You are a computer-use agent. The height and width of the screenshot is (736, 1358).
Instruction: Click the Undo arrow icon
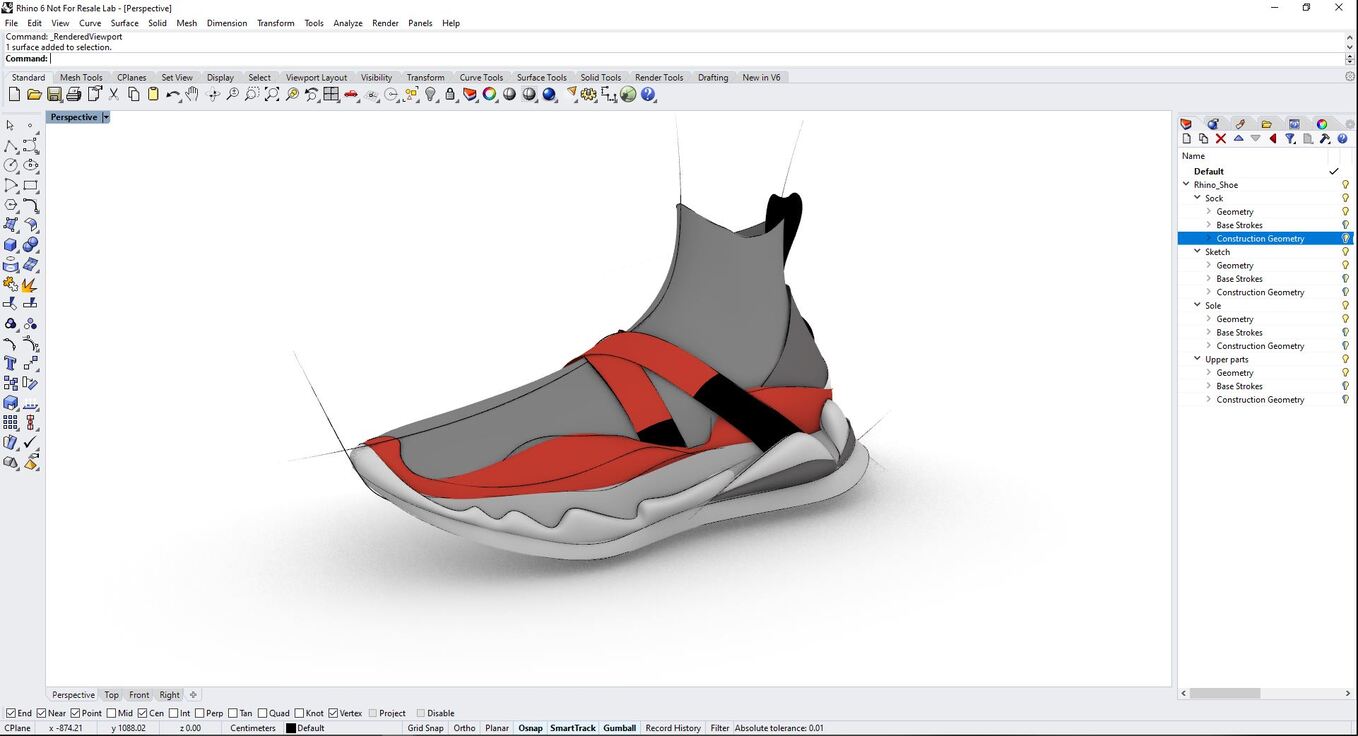[x=173, y=94]
